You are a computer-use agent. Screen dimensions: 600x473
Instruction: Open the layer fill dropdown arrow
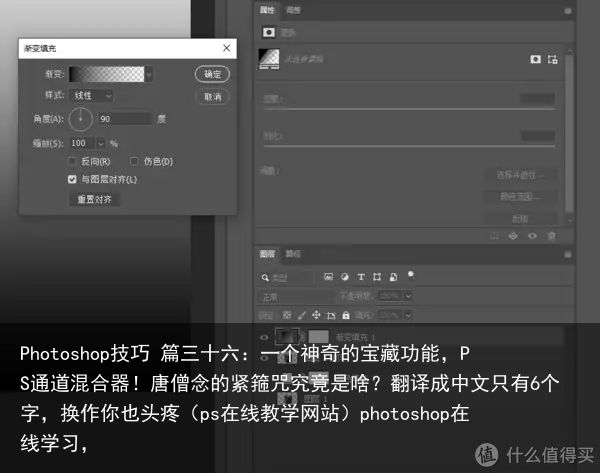[408, 315]
